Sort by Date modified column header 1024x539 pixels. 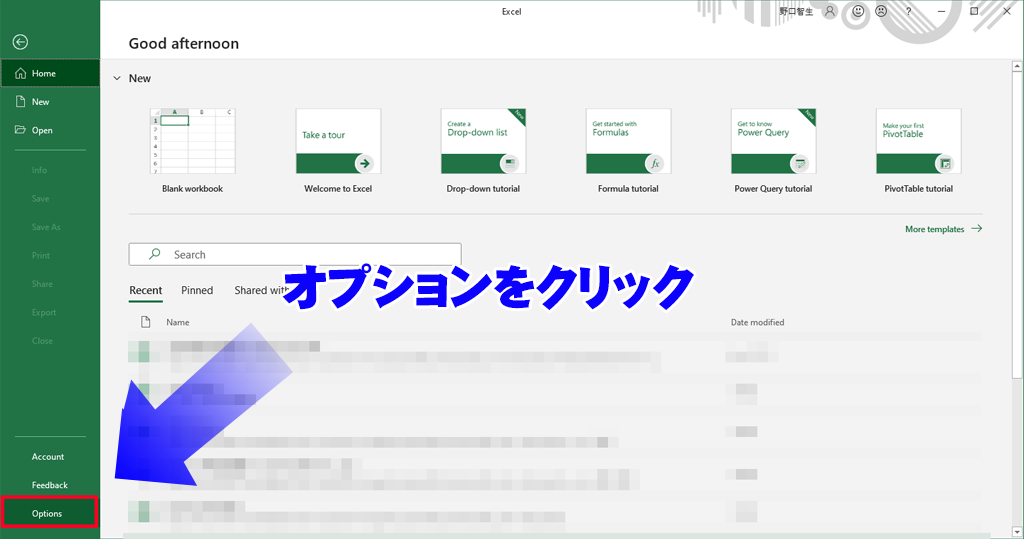(x=758, y=322)
